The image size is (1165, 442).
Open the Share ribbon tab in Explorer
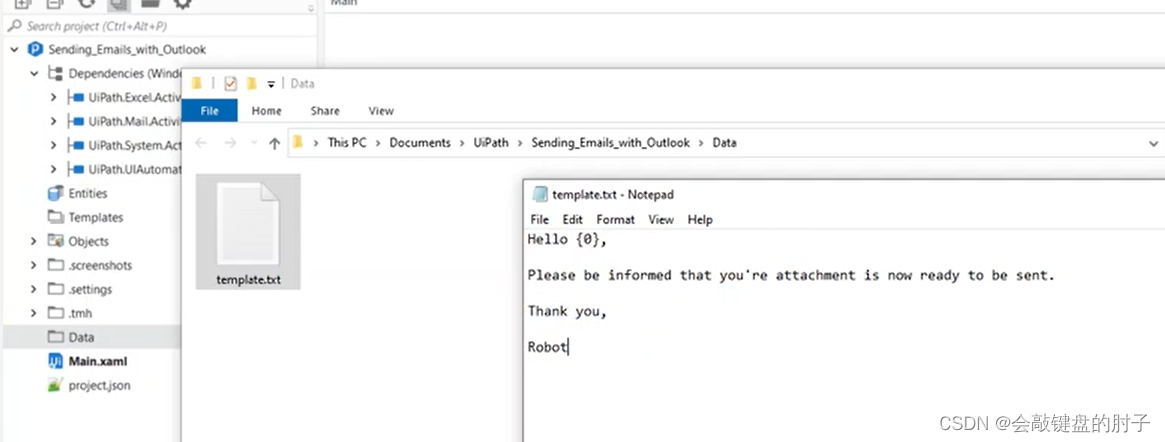click(325, 111)
